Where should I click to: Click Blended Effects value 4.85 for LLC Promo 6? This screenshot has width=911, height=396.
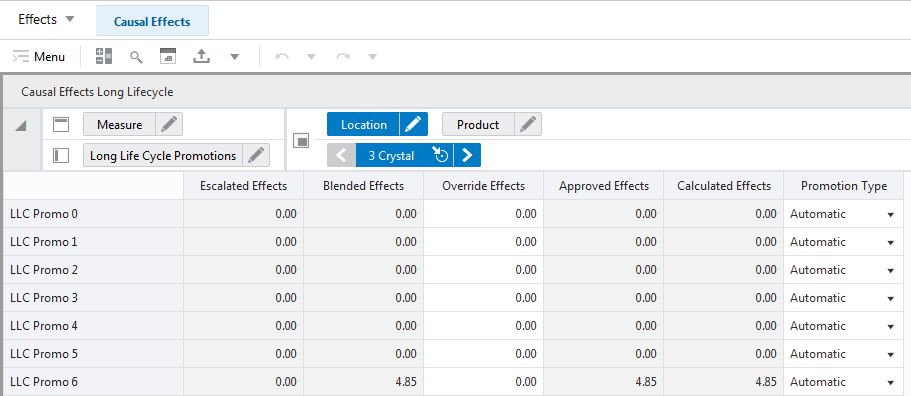(363, 381)
